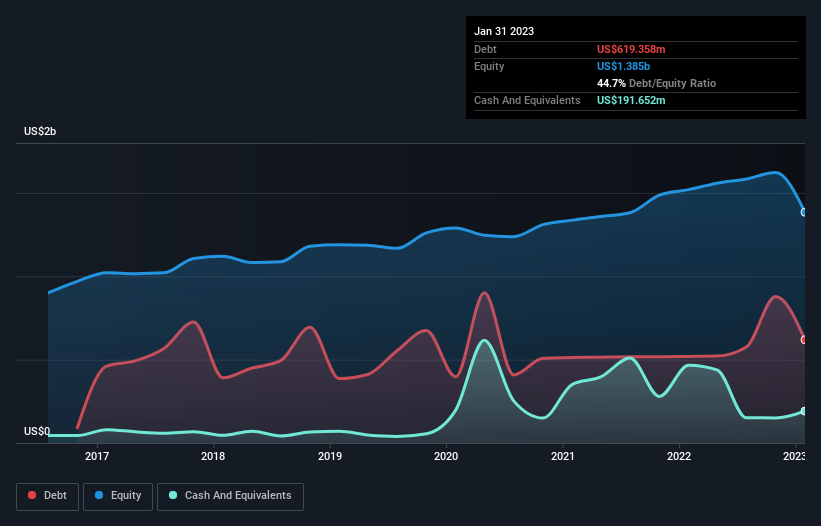Image resolution: width=821 pixels, height=526 pixels.
Task: Click the 2022 x-axis label
Action: [x=679, y=456]
